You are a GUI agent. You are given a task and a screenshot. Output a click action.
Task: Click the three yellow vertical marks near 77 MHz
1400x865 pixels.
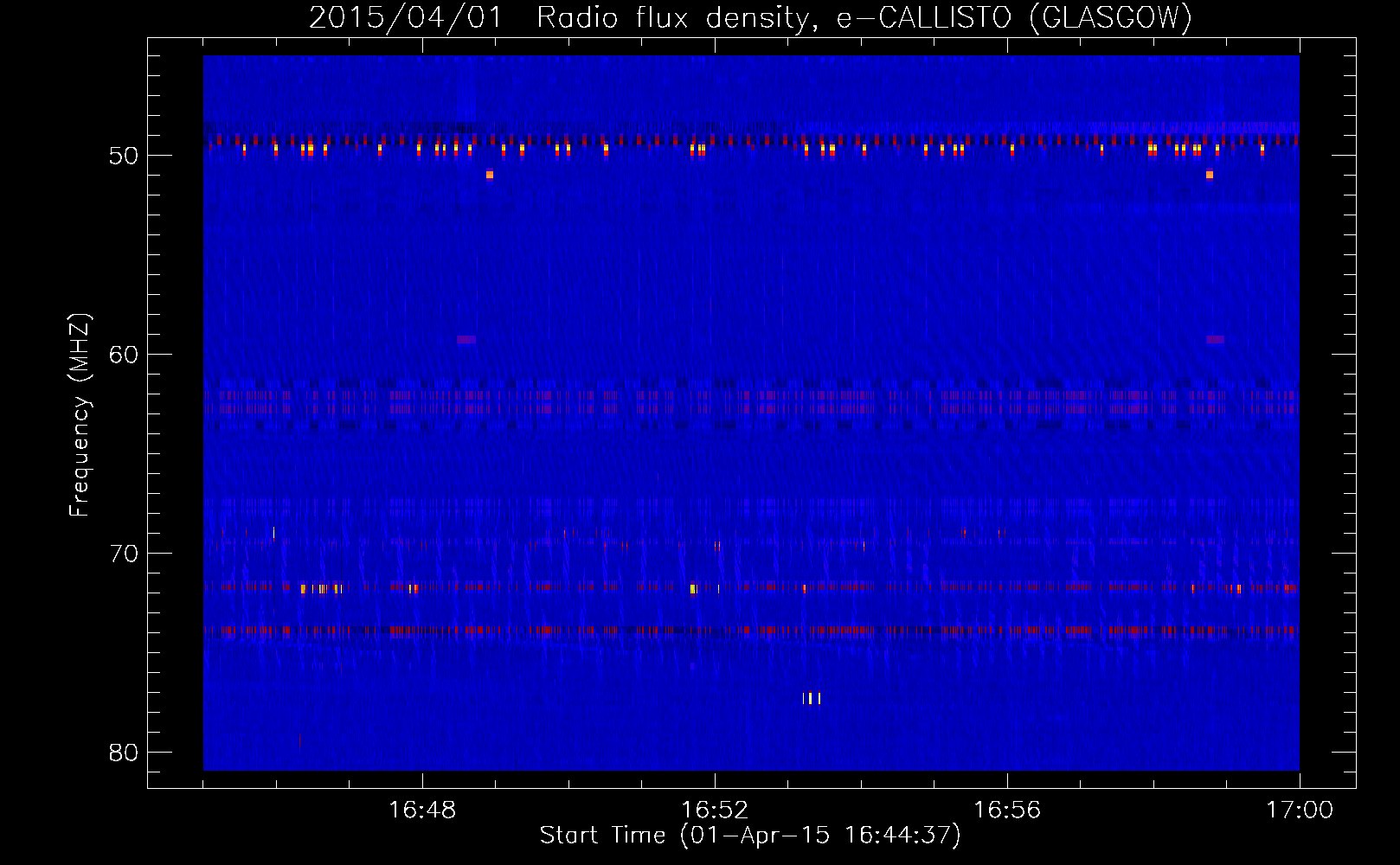(x=812, y=698)
